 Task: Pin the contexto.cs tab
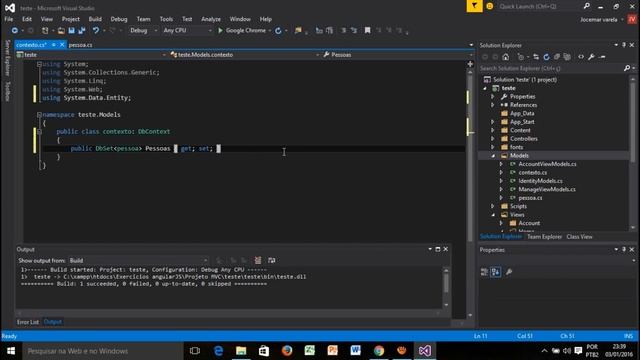(53, 45)
